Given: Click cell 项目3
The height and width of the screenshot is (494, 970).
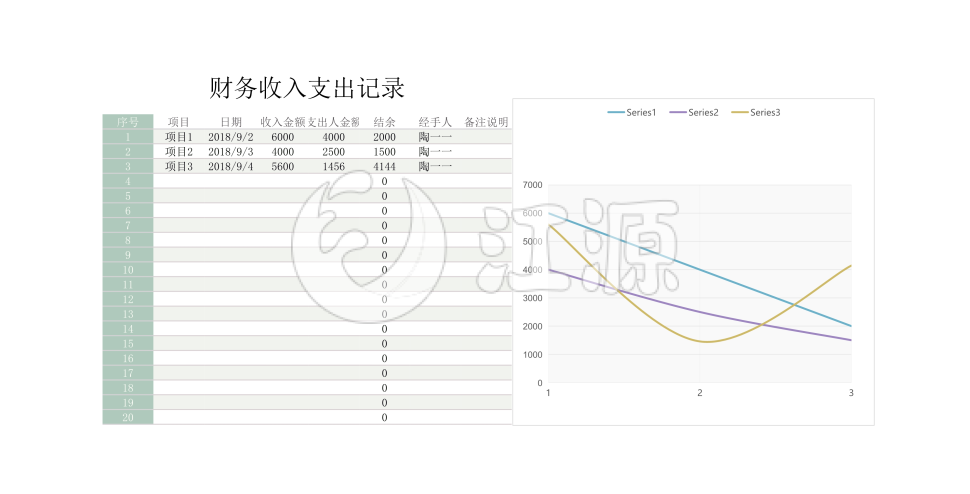Looking at the screenshot, I should [179, 166].
